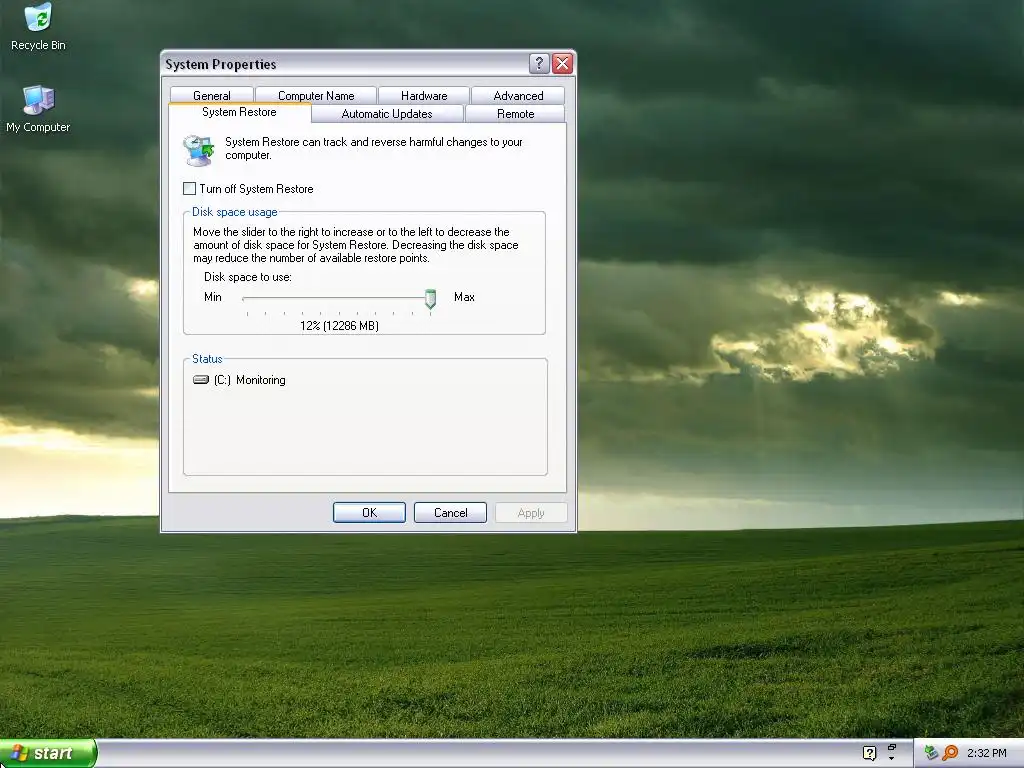1024x768 pixels.
Task: Select the System Restore tab
Action: point(239,112)
